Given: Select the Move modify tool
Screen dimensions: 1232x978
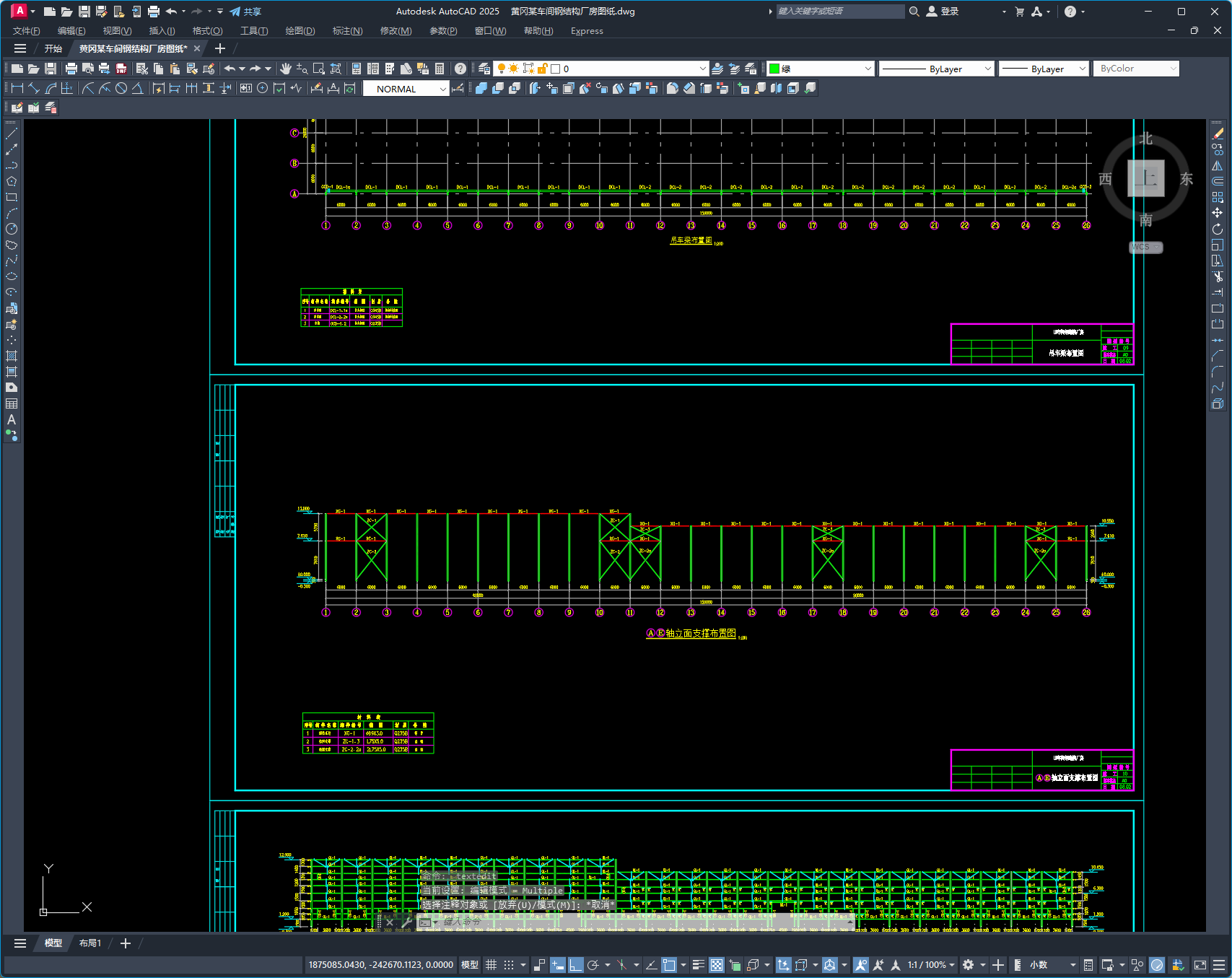Looking at the screenshot, I should pyautogui.click(x=1218, y=213).
